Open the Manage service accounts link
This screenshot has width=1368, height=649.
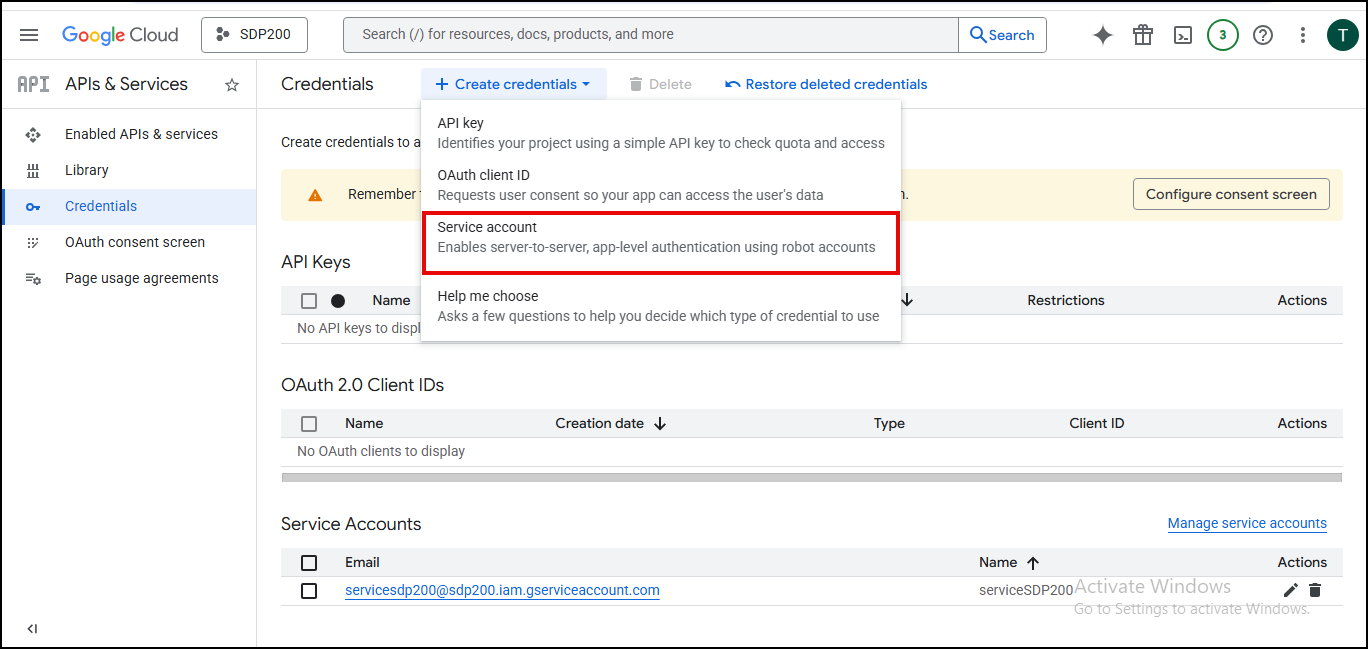1247,523
